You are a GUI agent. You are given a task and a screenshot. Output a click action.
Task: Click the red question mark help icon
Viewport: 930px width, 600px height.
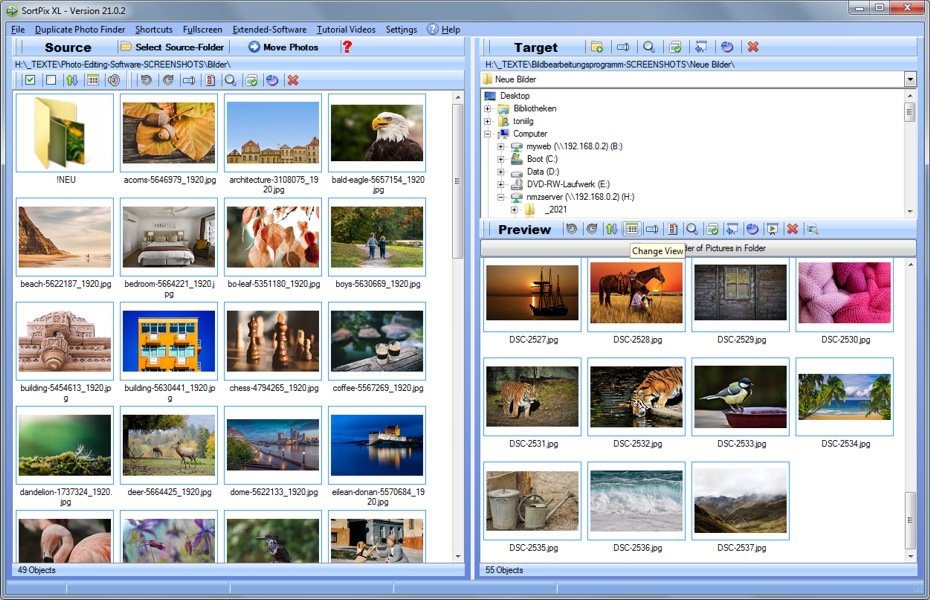click(347, 47)
